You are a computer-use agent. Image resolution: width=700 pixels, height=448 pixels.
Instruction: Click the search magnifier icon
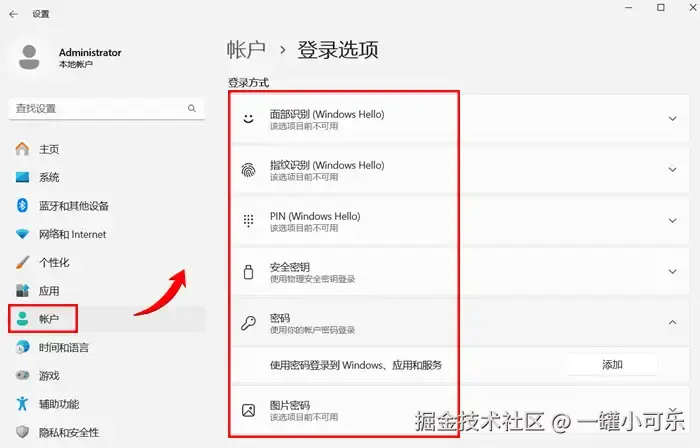coord(192,108)
